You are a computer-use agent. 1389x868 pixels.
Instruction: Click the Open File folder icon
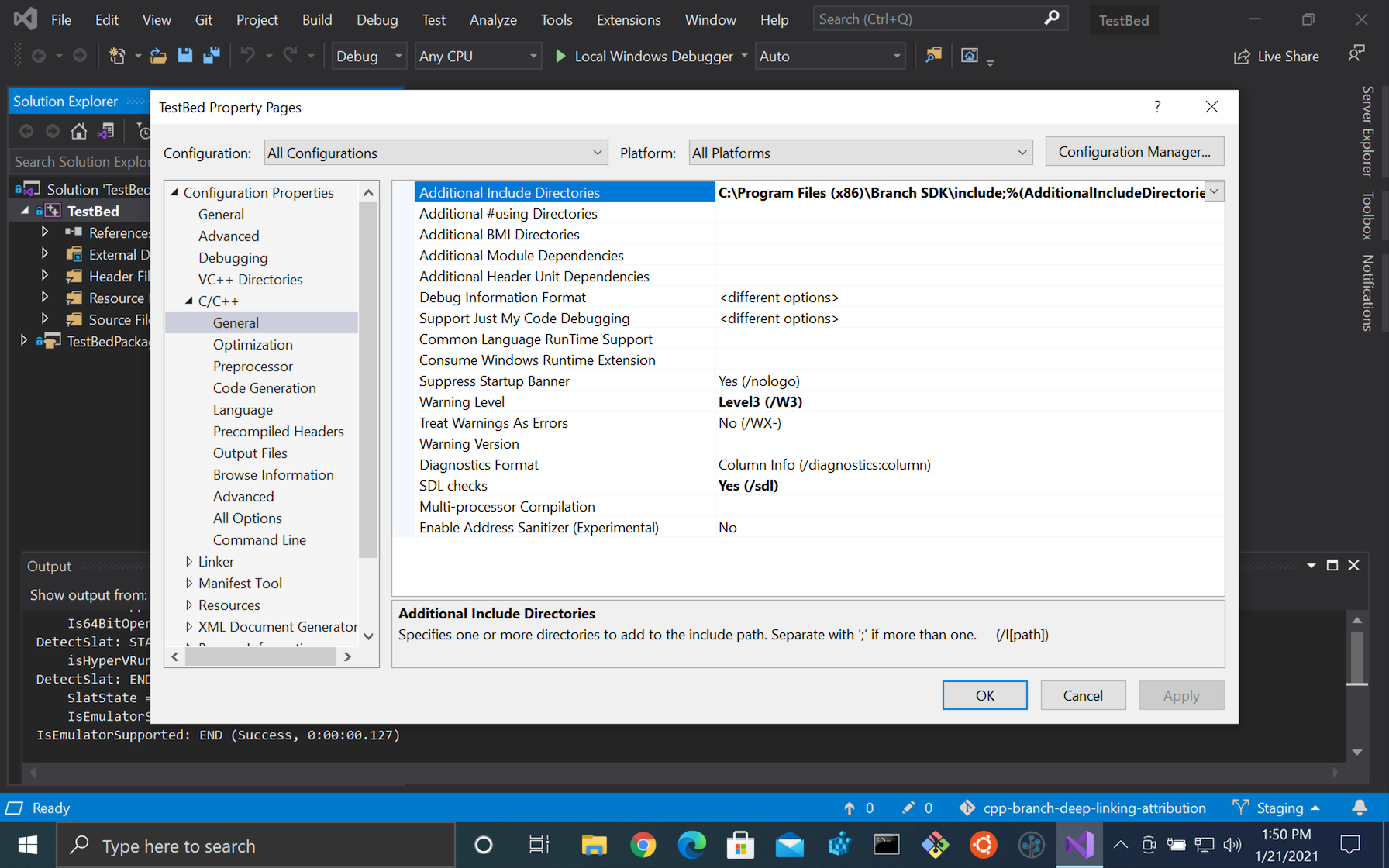[158, 56]
